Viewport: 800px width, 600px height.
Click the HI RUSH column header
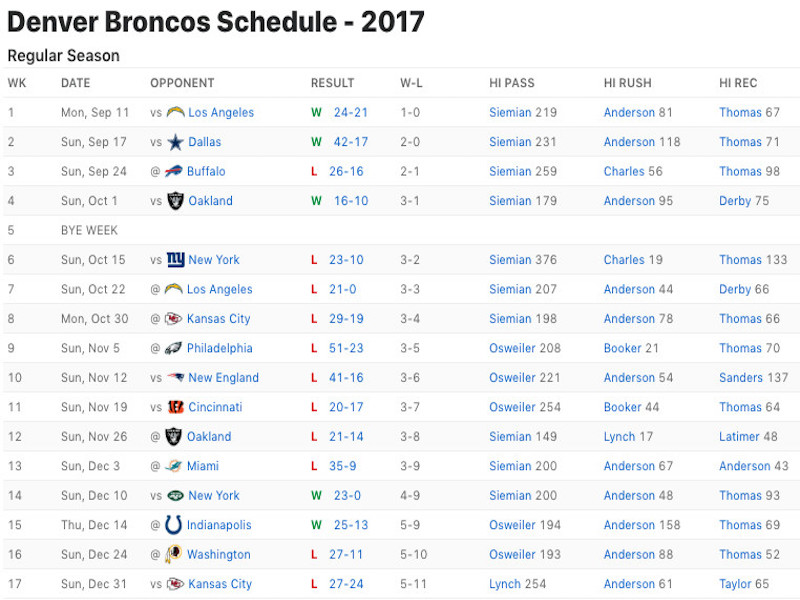point(628,83)
